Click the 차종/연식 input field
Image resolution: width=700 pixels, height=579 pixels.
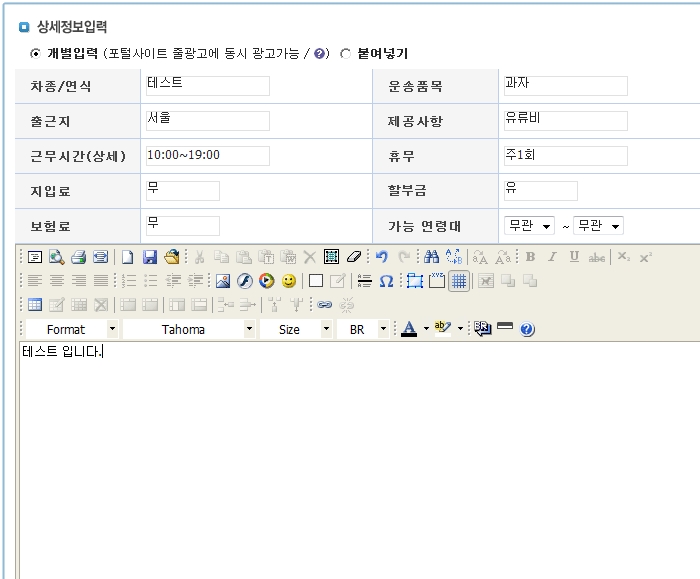208,85
